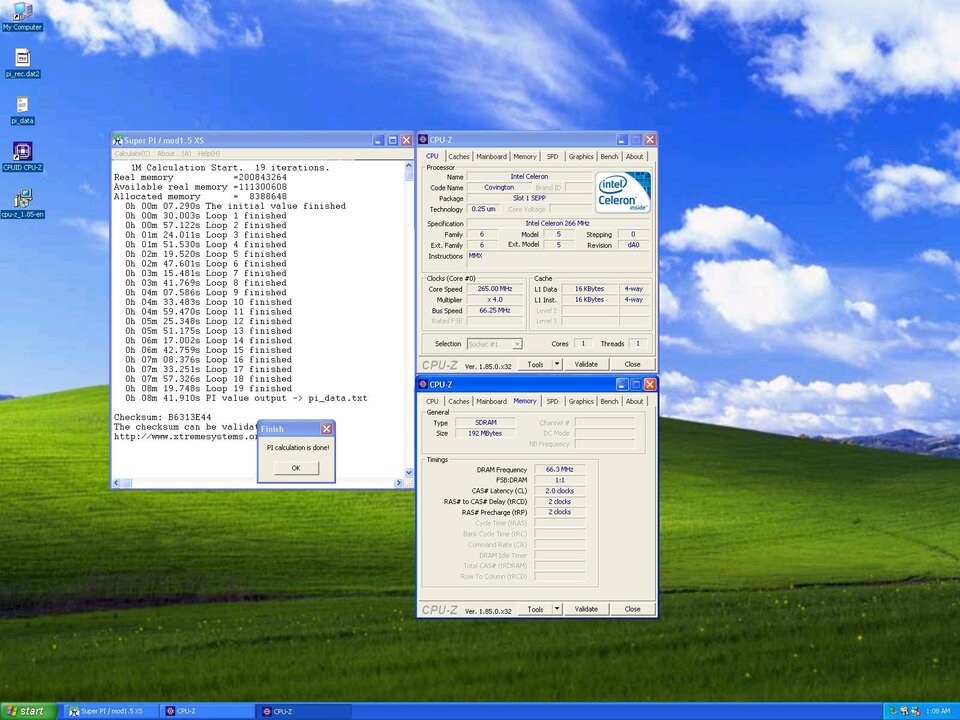Click Tools button in bottom CPU-Z window

[x=535, y=609]
